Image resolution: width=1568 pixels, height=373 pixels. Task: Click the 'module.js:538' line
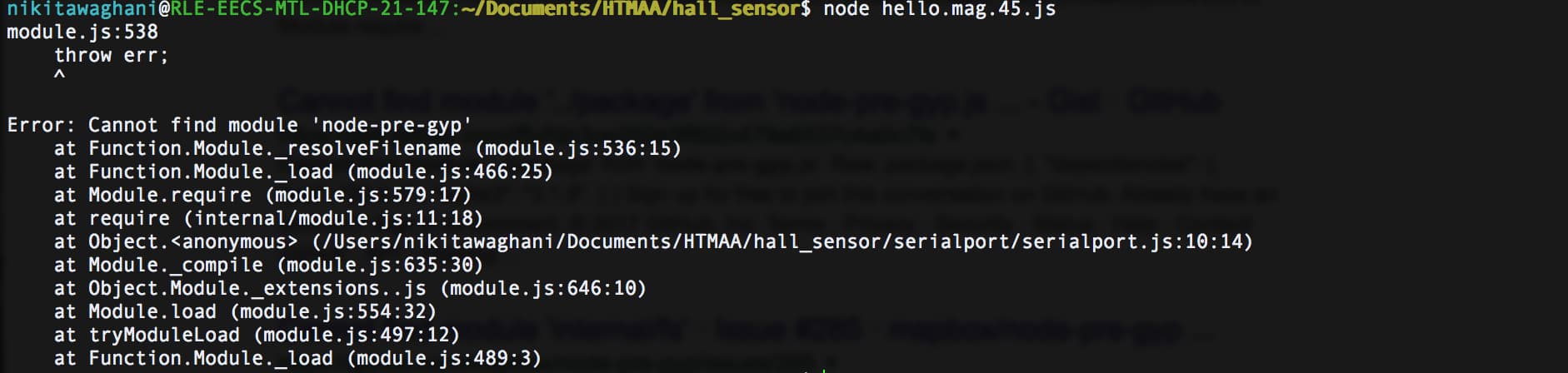(x=82, y=32)
